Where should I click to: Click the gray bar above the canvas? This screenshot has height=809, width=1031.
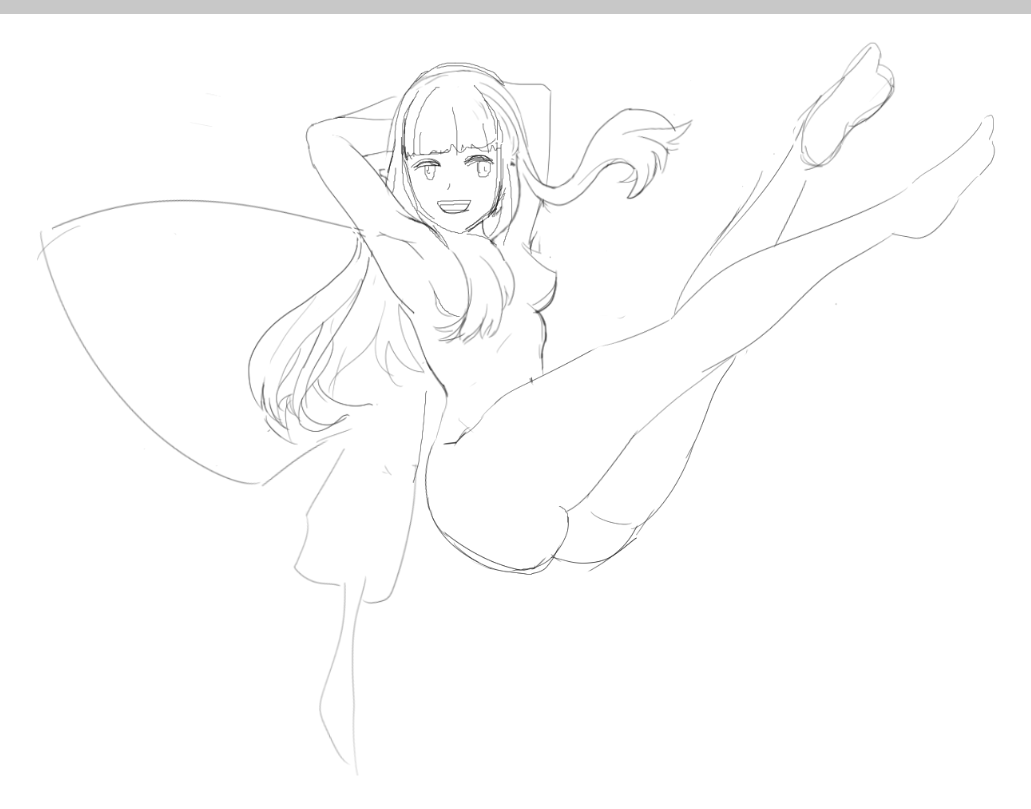click(x=515, y=7)
